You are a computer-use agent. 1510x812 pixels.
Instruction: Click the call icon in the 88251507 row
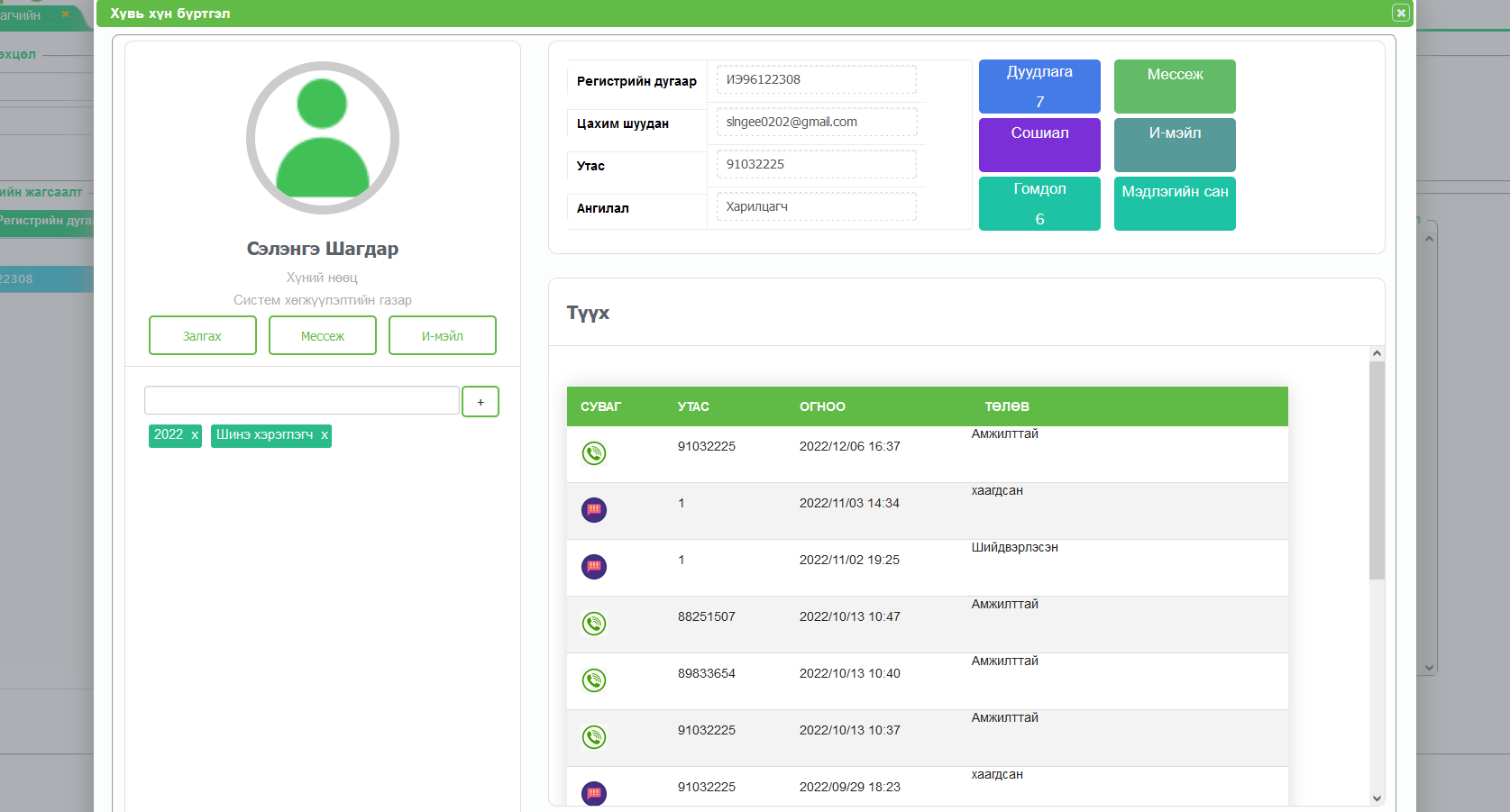pyautogui.click(x=594, y=624)
